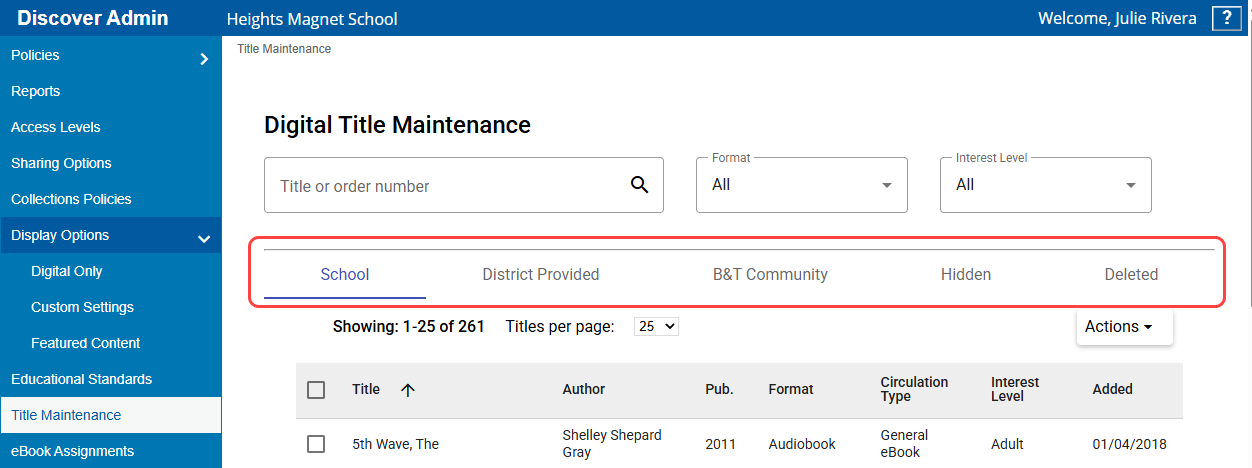
Task: Change Titles per page dropdown
Action: pos(656,326)
